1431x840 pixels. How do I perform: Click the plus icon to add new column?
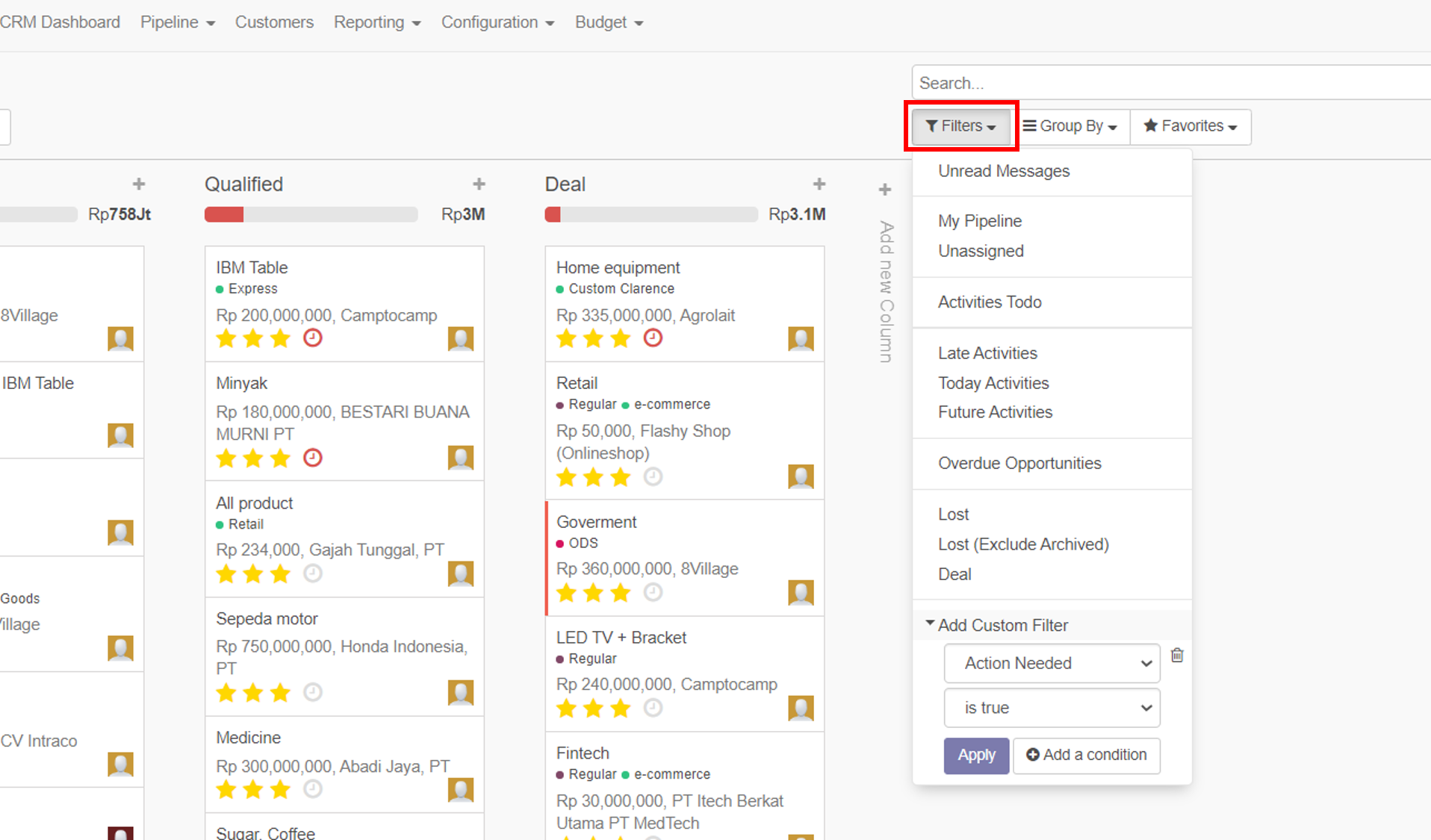tap(885, 190)
